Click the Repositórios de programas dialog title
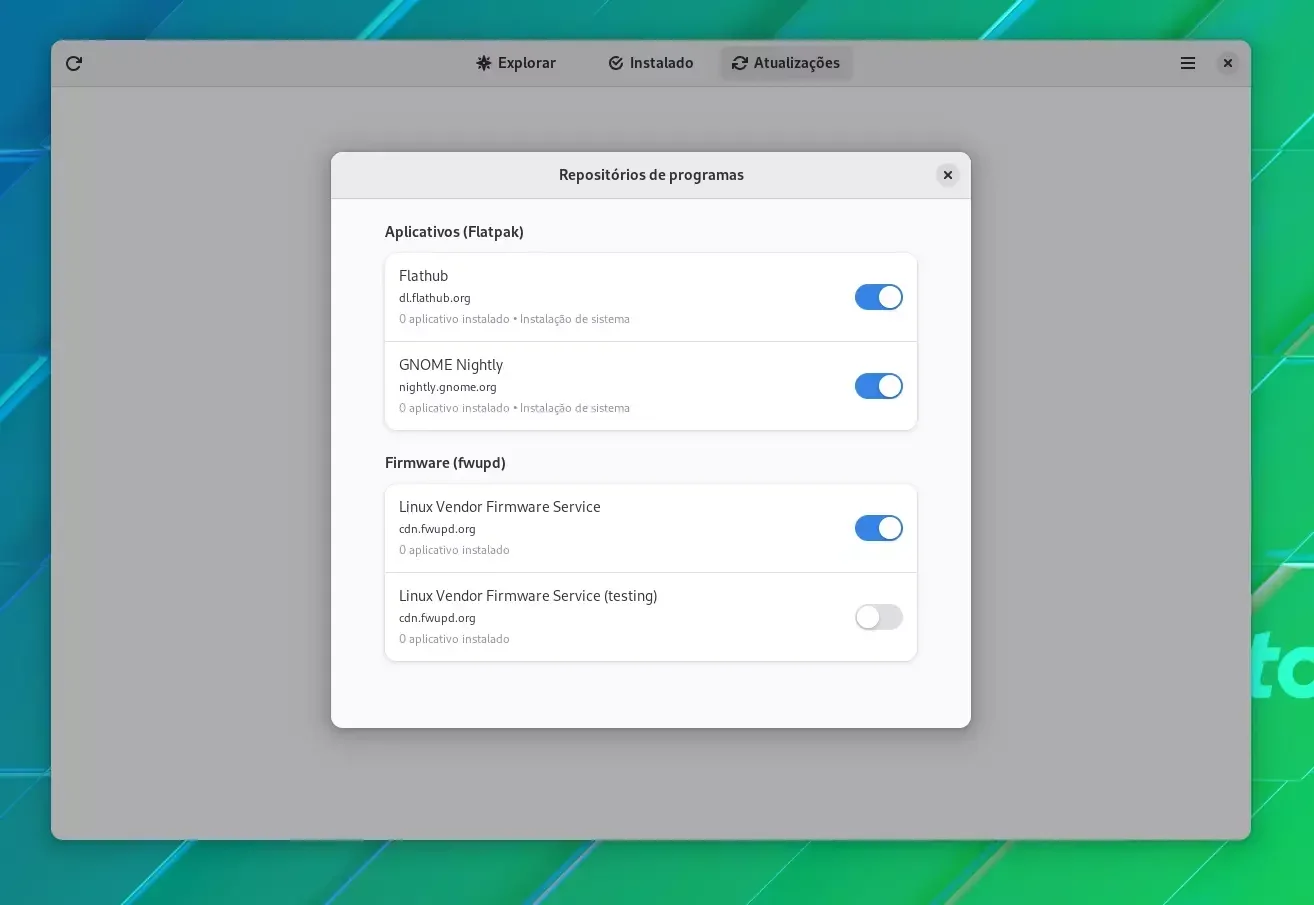This screenshot has width=1314, height=905. pos(651,175)
